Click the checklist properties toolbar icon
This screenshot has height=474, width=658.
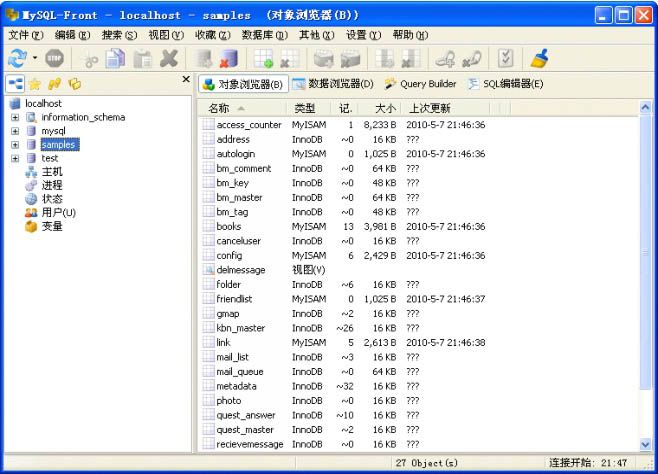tap(506, 58)
